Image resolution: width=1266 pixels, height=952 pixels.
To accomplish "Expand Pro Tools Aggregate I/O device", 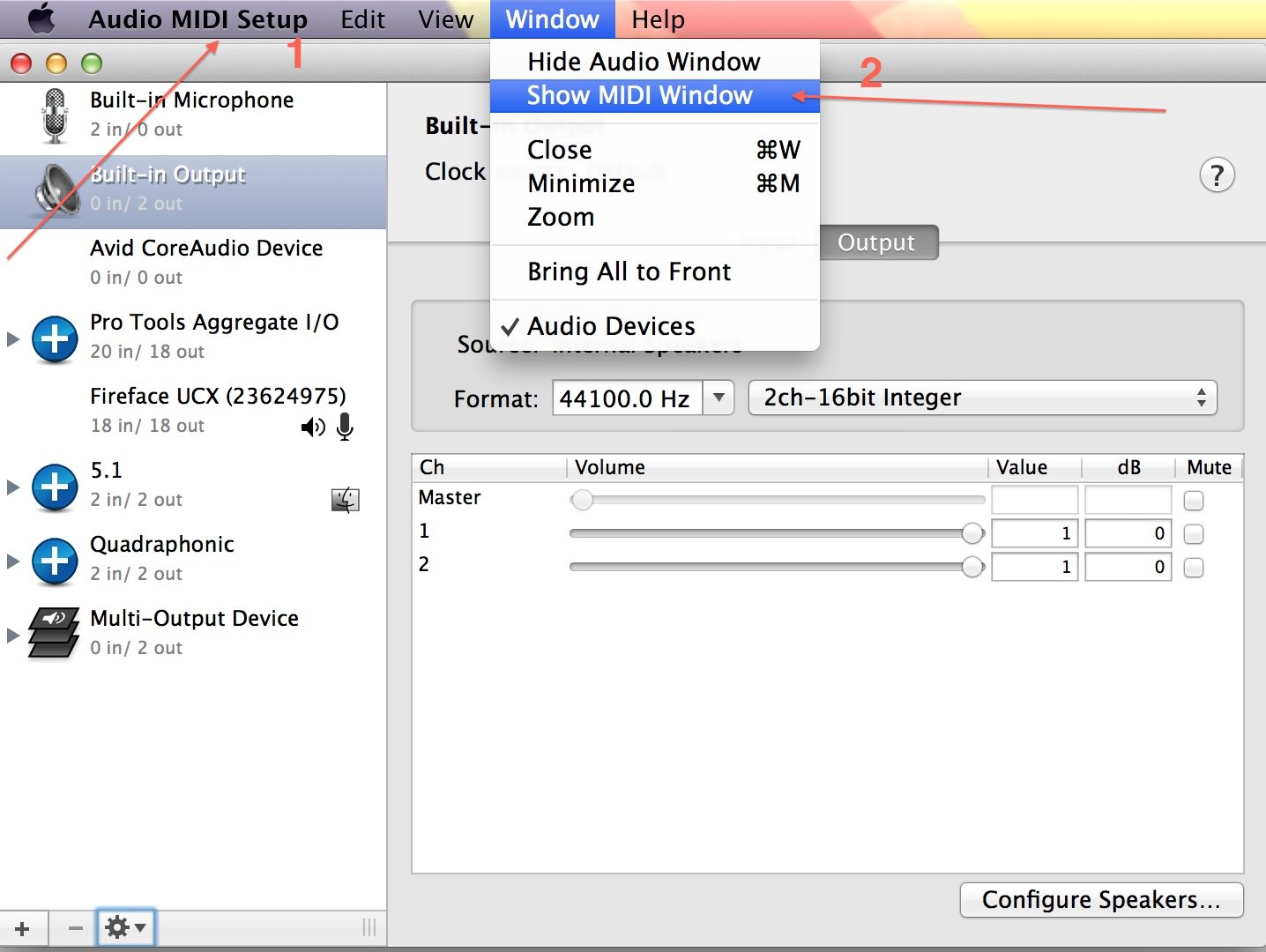I will [13, 339].
